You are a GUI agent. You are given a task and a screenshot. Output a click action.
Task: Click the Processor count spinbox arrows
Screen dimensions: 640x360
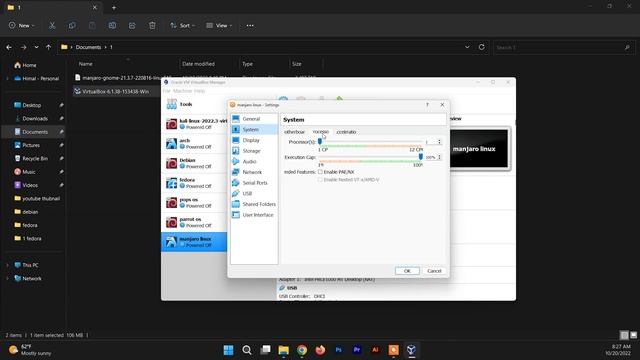[440, 142]
